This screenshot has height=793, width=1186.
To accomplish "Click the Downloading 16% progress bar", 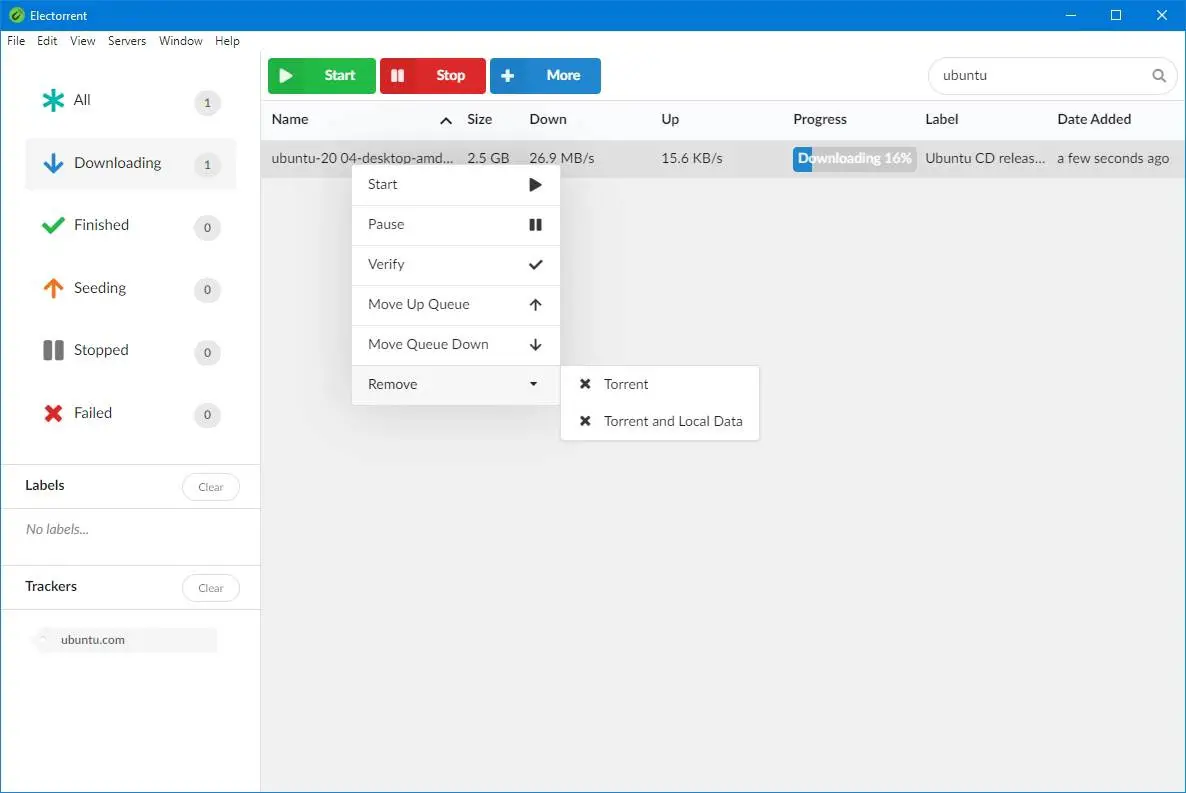I will [855, 159].
